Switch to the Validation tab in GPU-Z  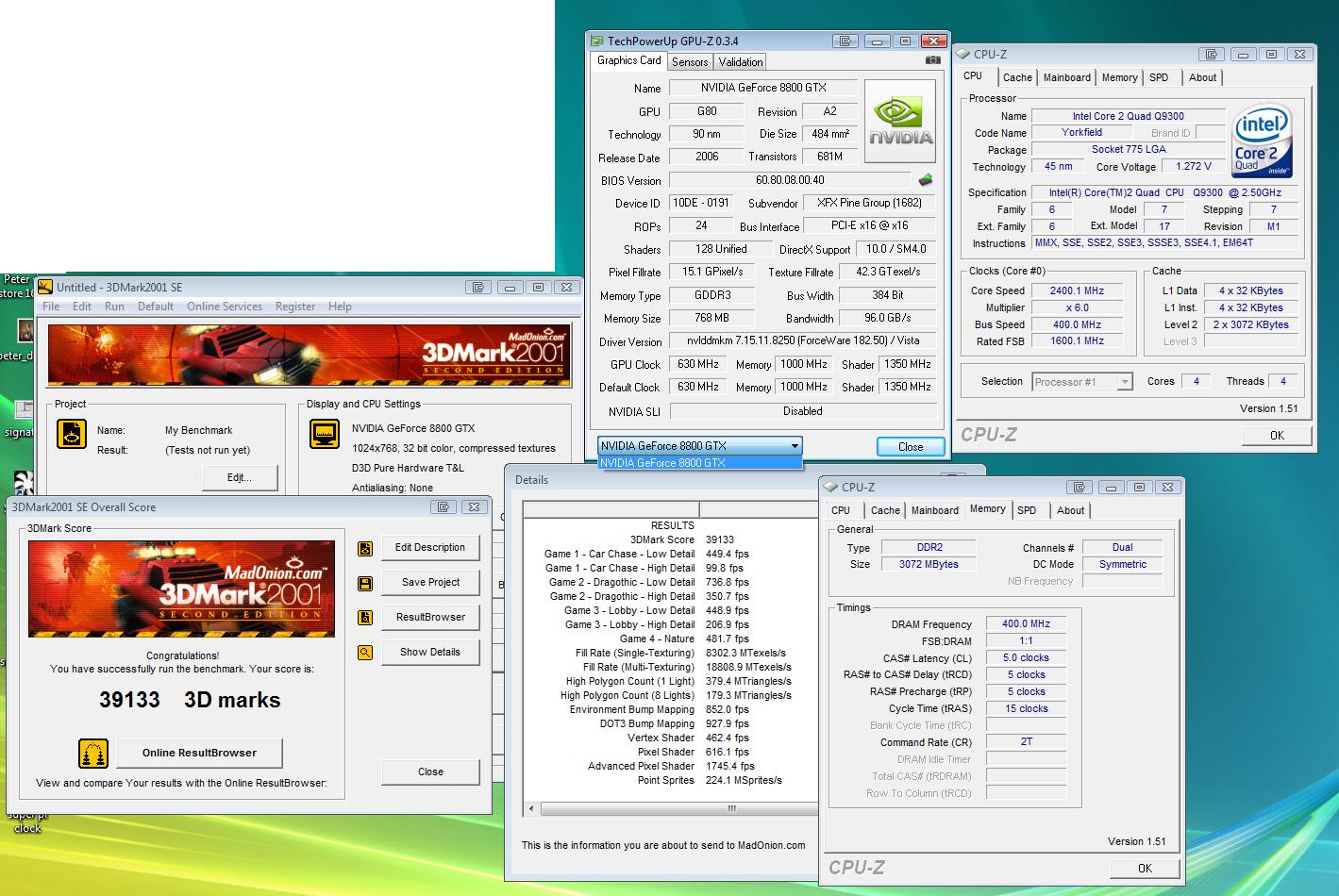pos(741,62)
